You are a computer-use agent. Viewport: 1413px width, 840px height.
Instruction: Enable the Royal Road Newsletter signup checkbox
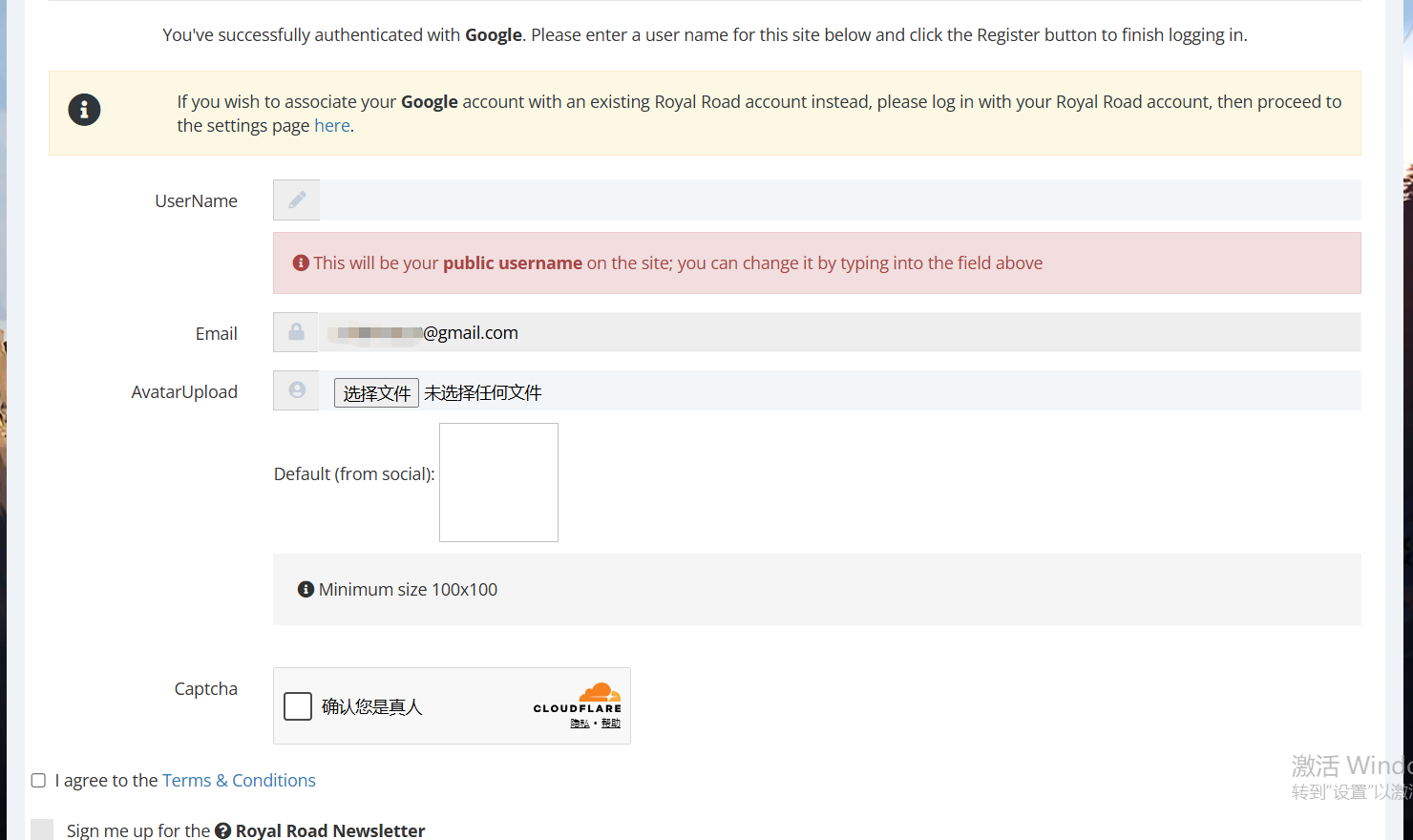42,829
